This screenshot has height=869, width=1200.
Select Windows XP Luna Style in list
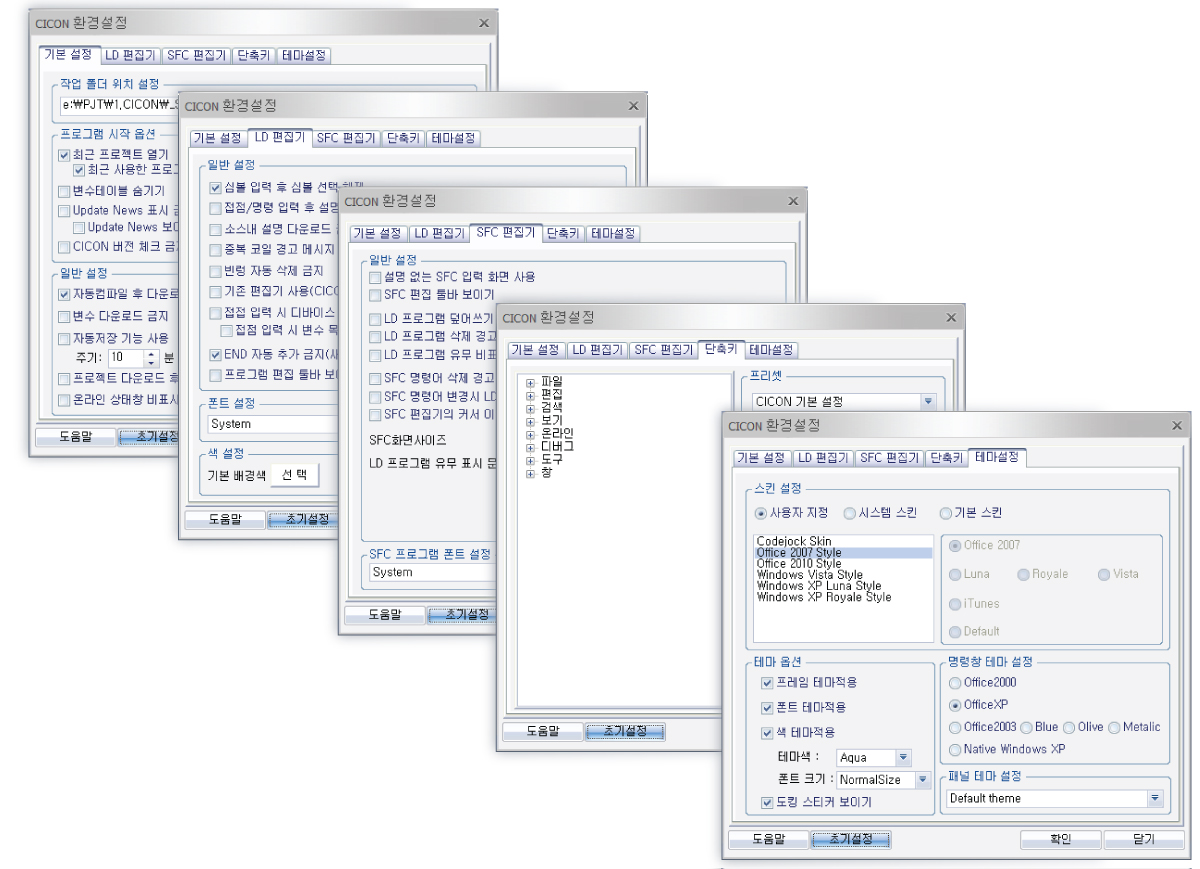(x=819, y=586)
